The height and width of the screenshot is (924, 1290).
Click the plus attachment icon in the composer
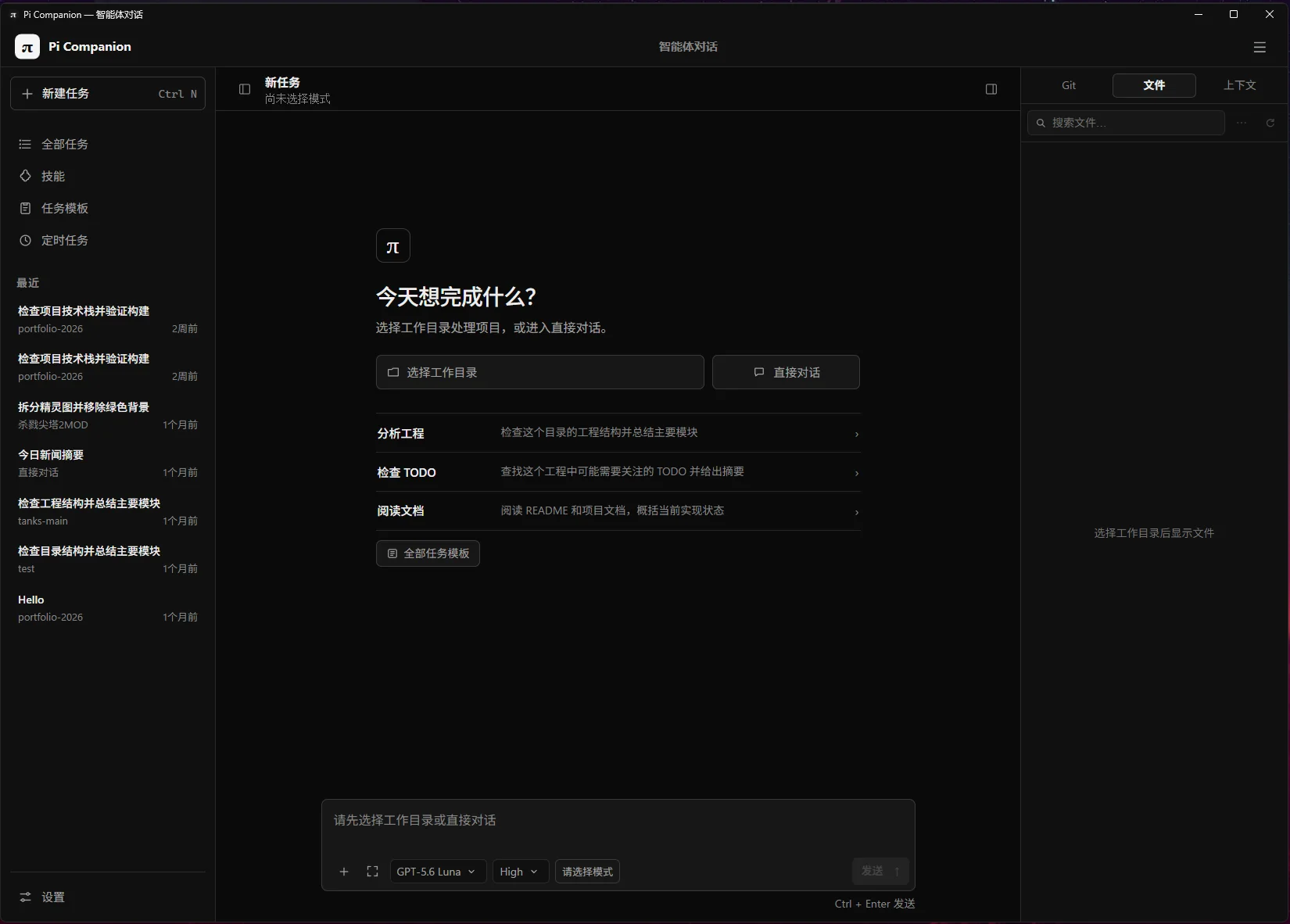[344, 872]
